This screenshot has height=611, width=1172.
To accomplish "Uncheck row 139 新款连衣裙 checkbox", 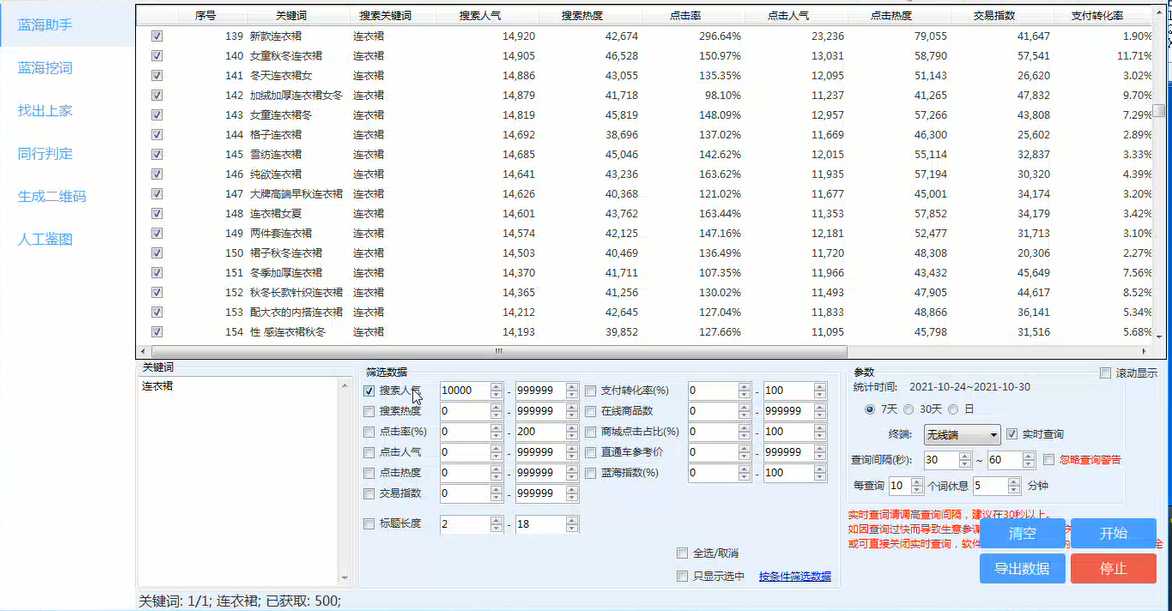I will pos(156,36).
